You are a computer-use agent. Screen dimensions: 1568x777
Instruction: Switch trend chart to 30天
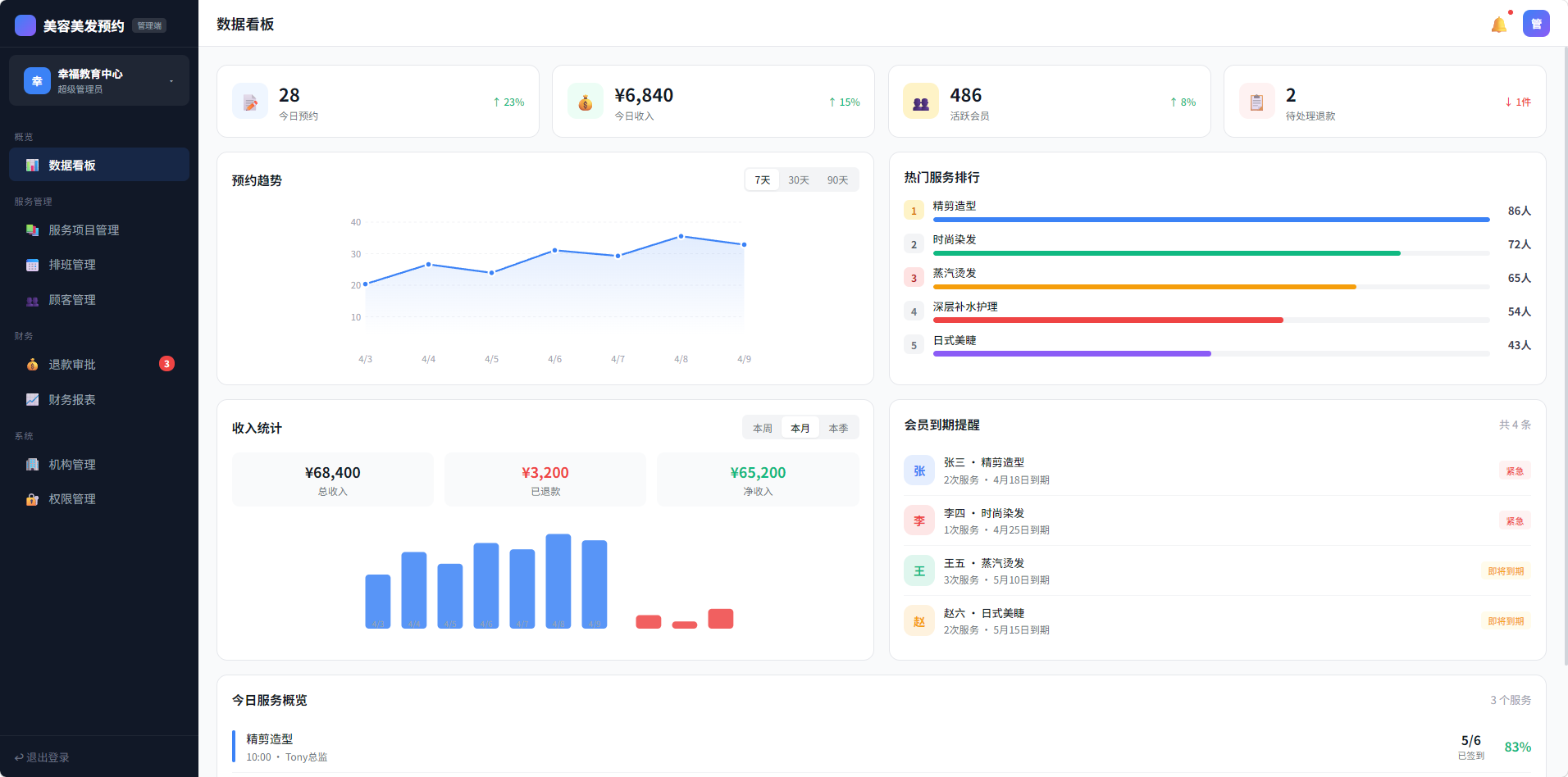click(x=798, y=180)
